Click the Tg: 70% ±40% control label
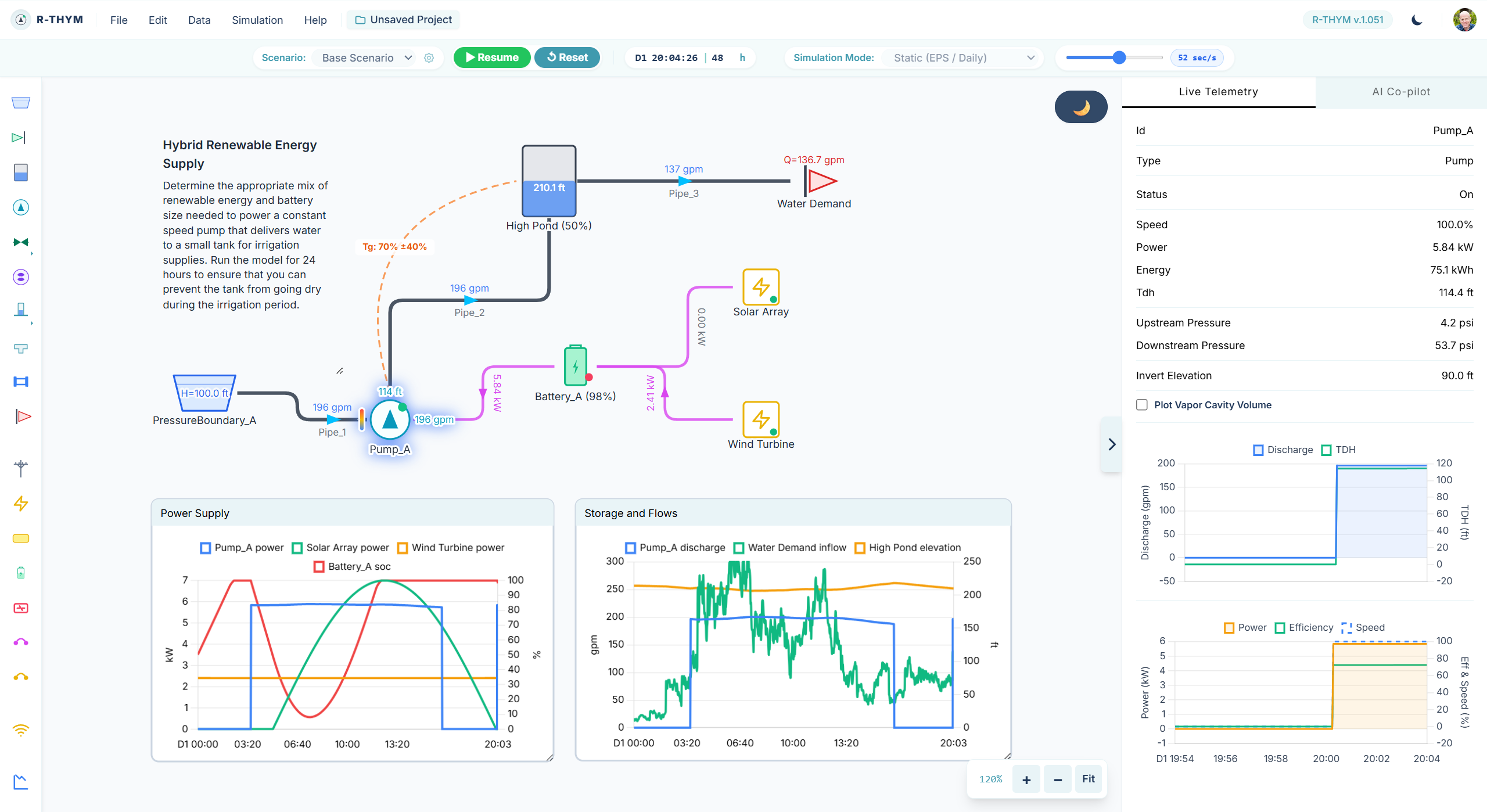 pos(394,246)
